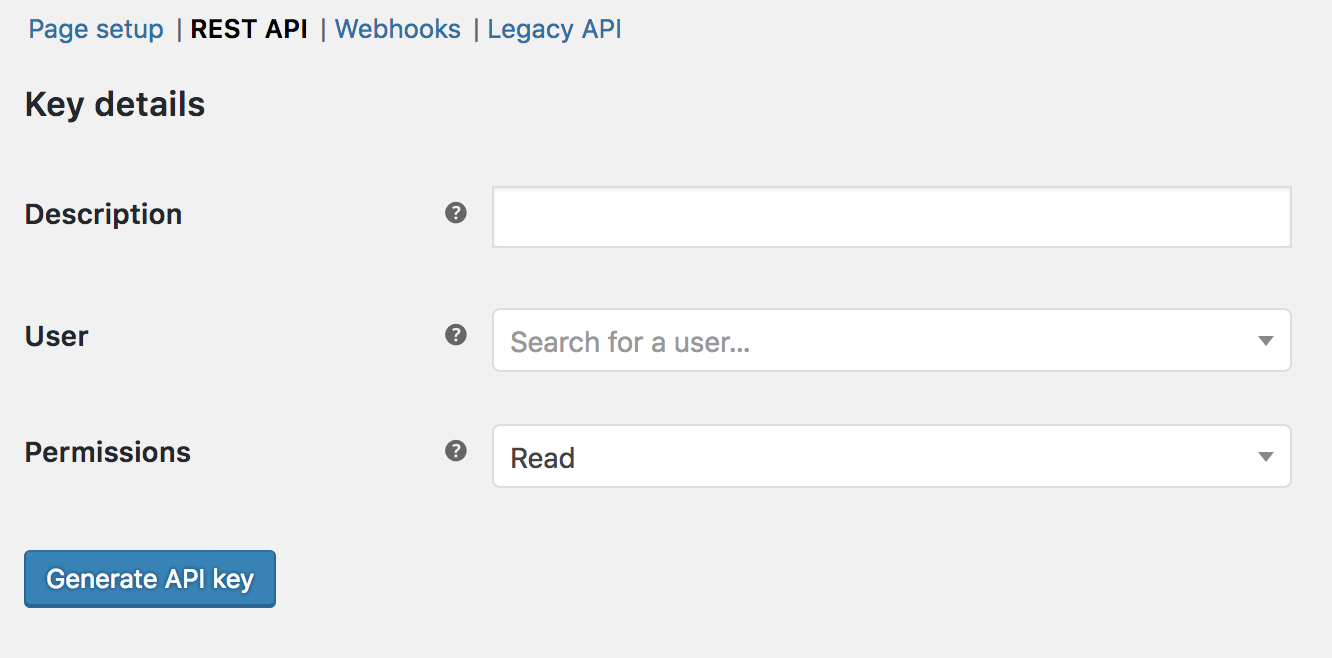Switch to the Webhooks tab
The image size is (1332, 658).
click(x=398, y=29)
